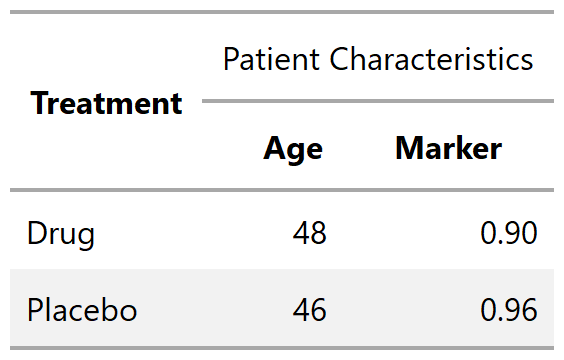Select the Age value 48
Screen dimensions: 564x360
(x=309, y=233)
